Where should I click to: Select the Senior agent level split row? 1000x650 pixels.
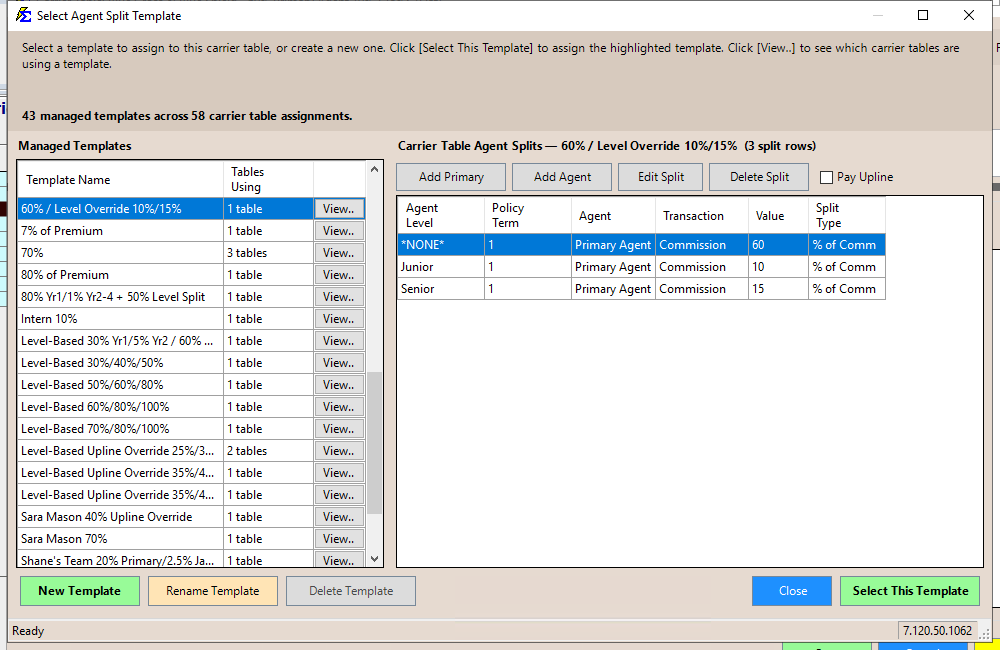640,289
